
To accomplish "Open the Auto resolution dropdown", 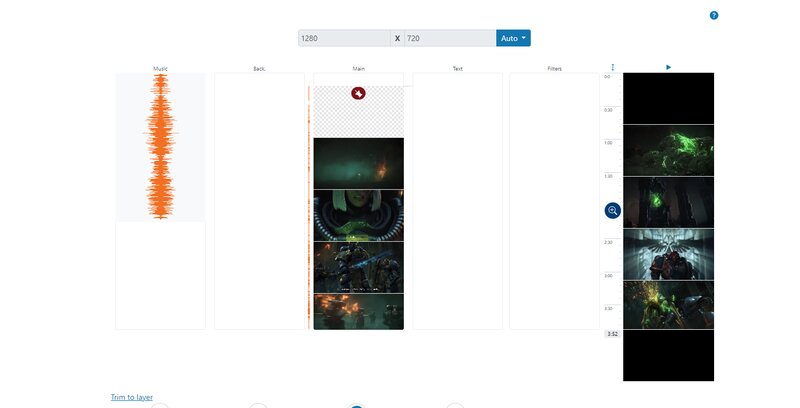I will tap(513, 38).
